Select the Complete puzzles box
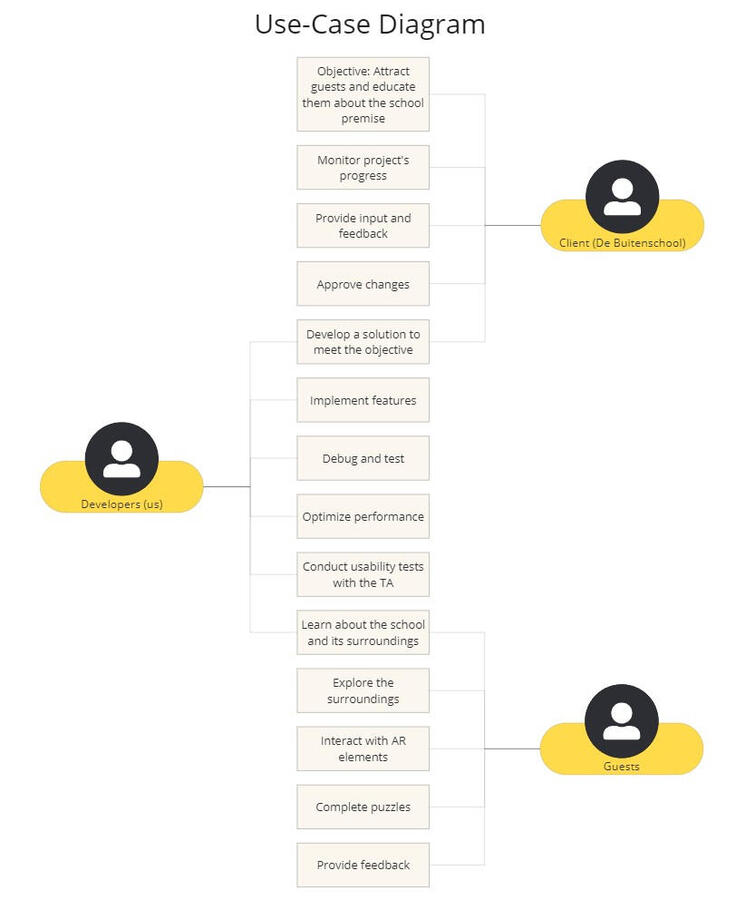This screenshot has height=900, width=736. coord(363,807)
